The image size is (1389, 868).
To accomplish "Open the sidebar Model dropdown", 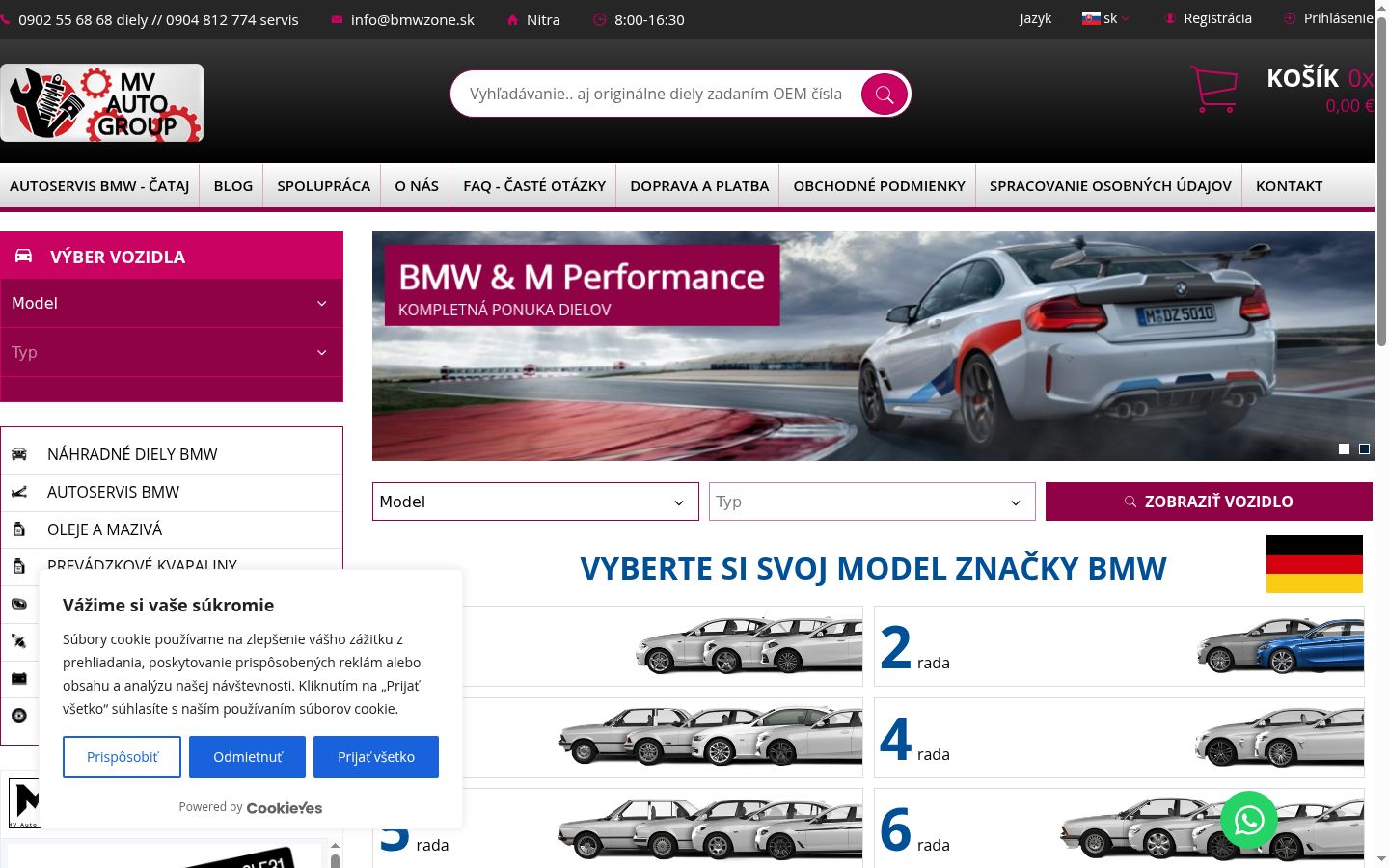I will (x=172, y=303).
